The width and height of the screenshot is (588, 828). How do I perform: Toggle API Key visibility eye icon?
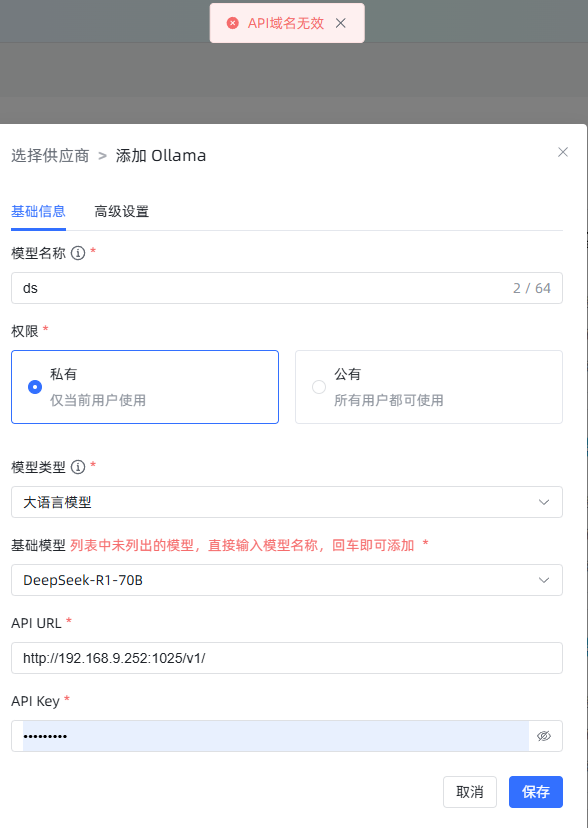[544, 736]
